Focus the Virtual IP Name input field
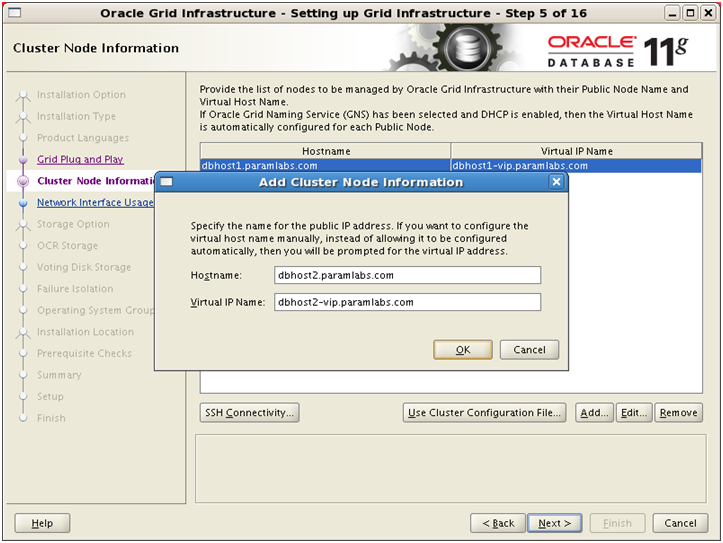The image size is (723, 543). pyautogui.click(x=407, y=302)
